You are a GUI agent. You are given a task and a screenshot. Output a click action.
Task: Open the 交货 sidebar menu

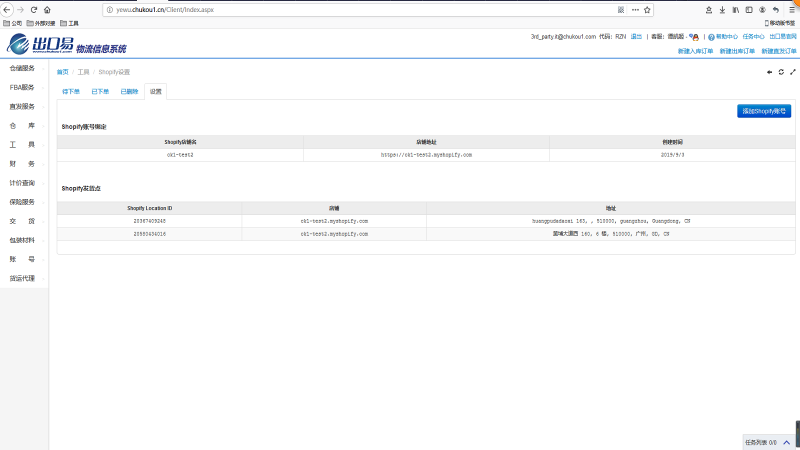[x=24, y=221]
